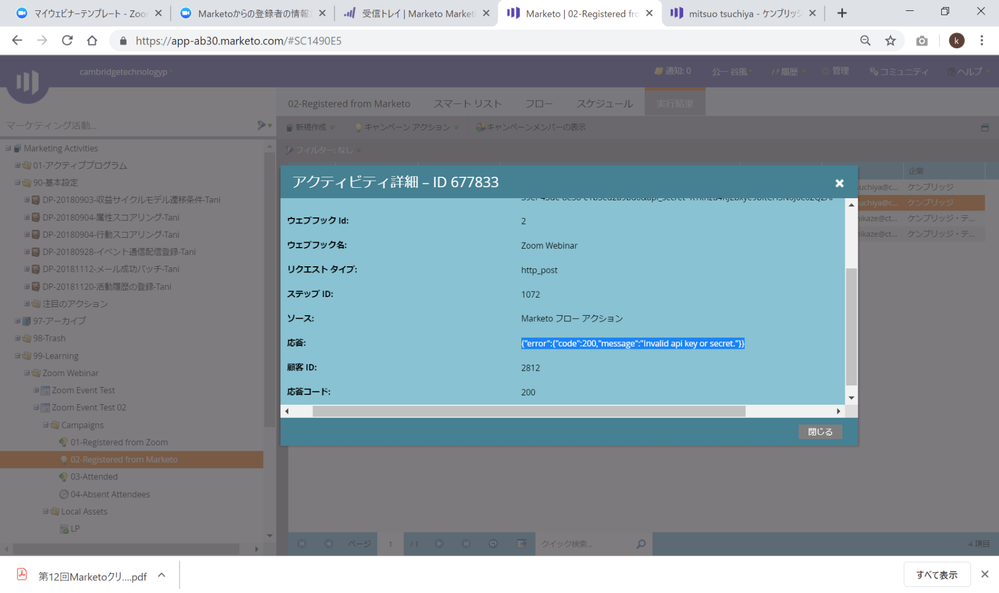Open a new browser tab
999x593 pixels.
842,13
